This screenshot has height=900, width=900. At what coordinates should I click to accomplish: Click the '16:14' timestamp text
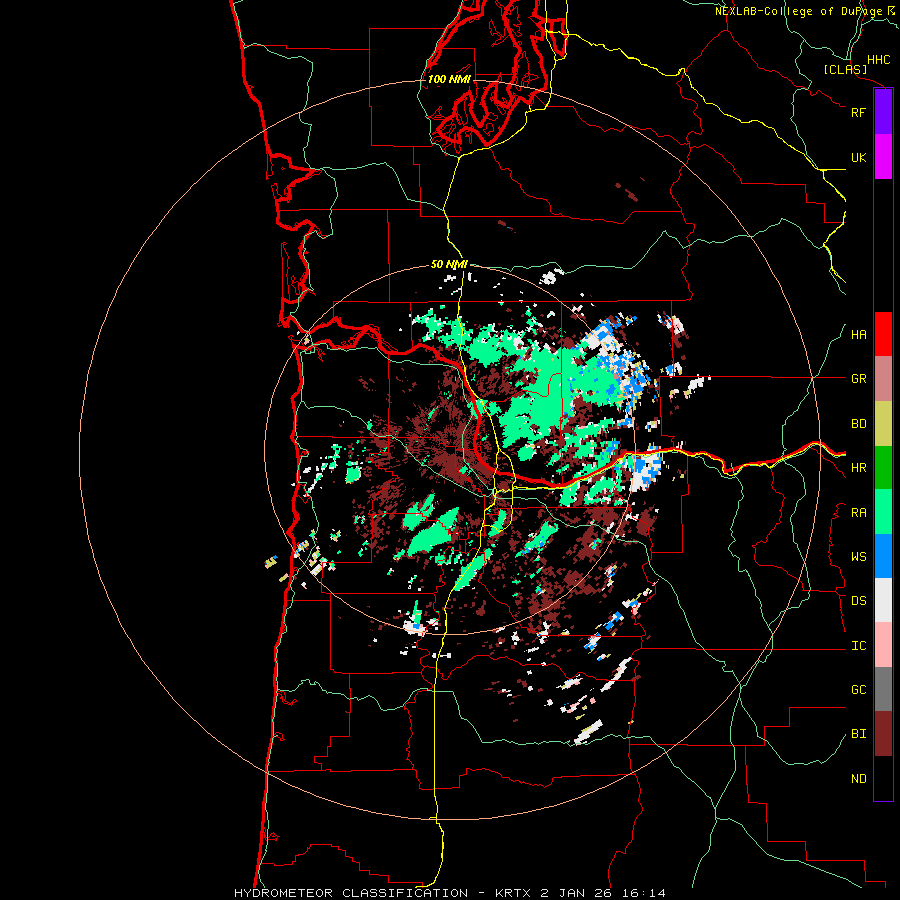coord(644,893)
